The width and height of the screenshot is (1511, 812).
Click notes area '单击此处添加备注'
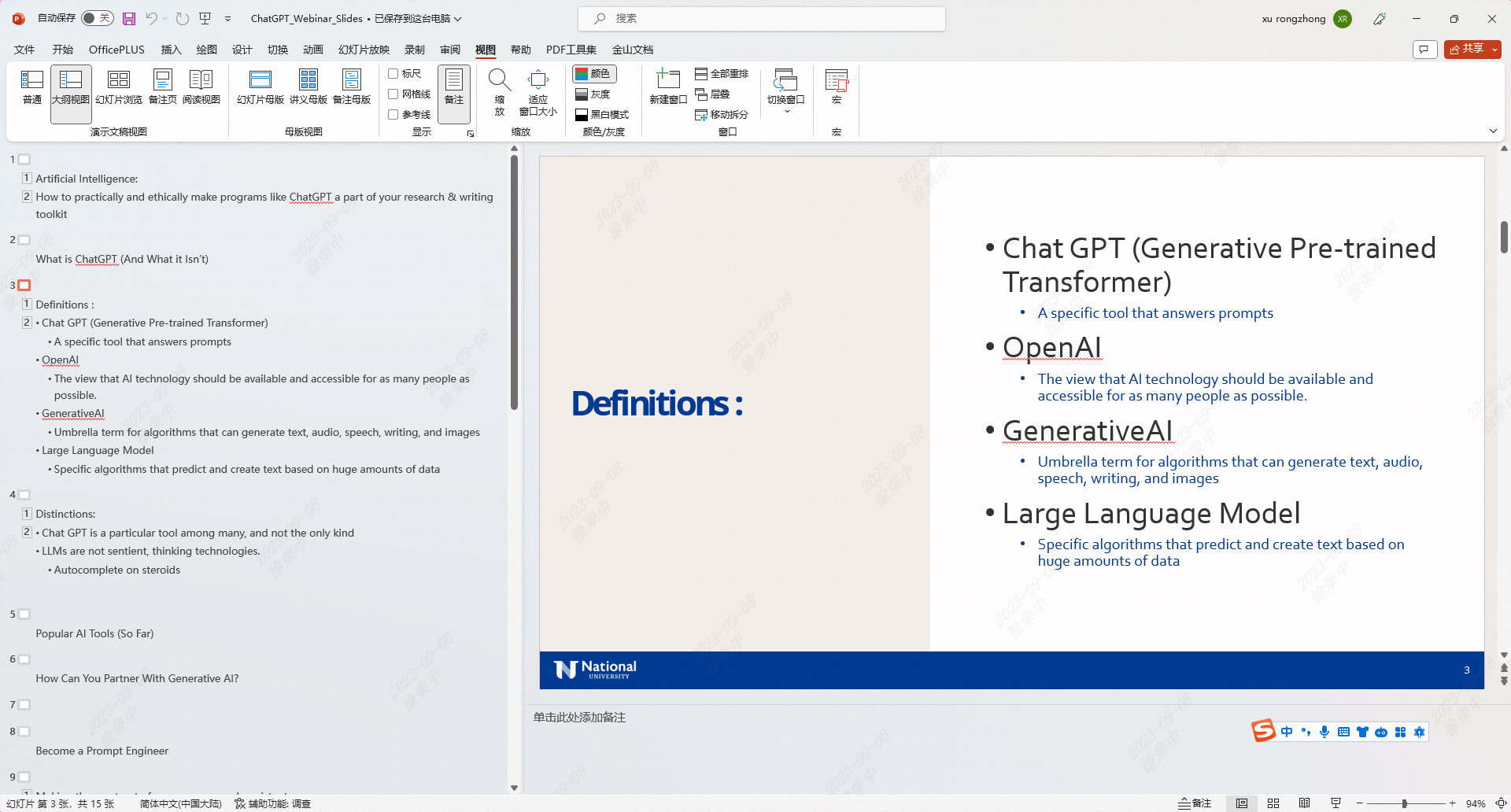579,718
